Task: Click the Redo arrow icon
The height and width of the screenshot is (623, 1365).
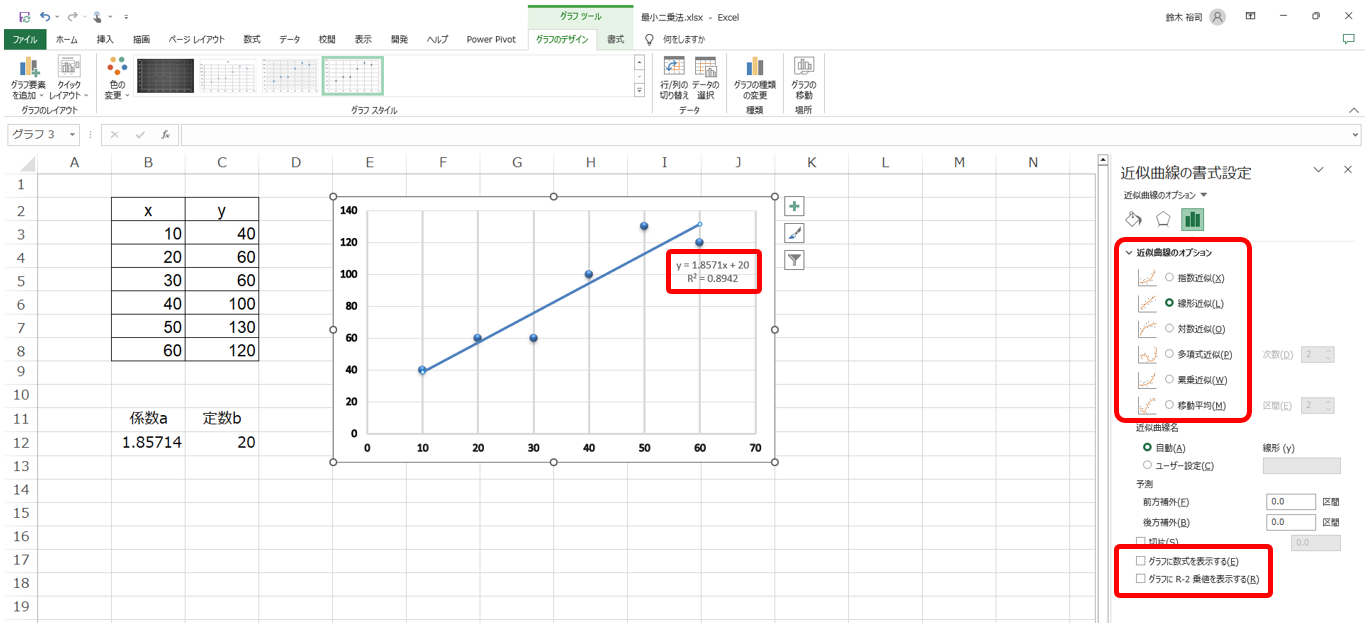Action: pos(71,17)
